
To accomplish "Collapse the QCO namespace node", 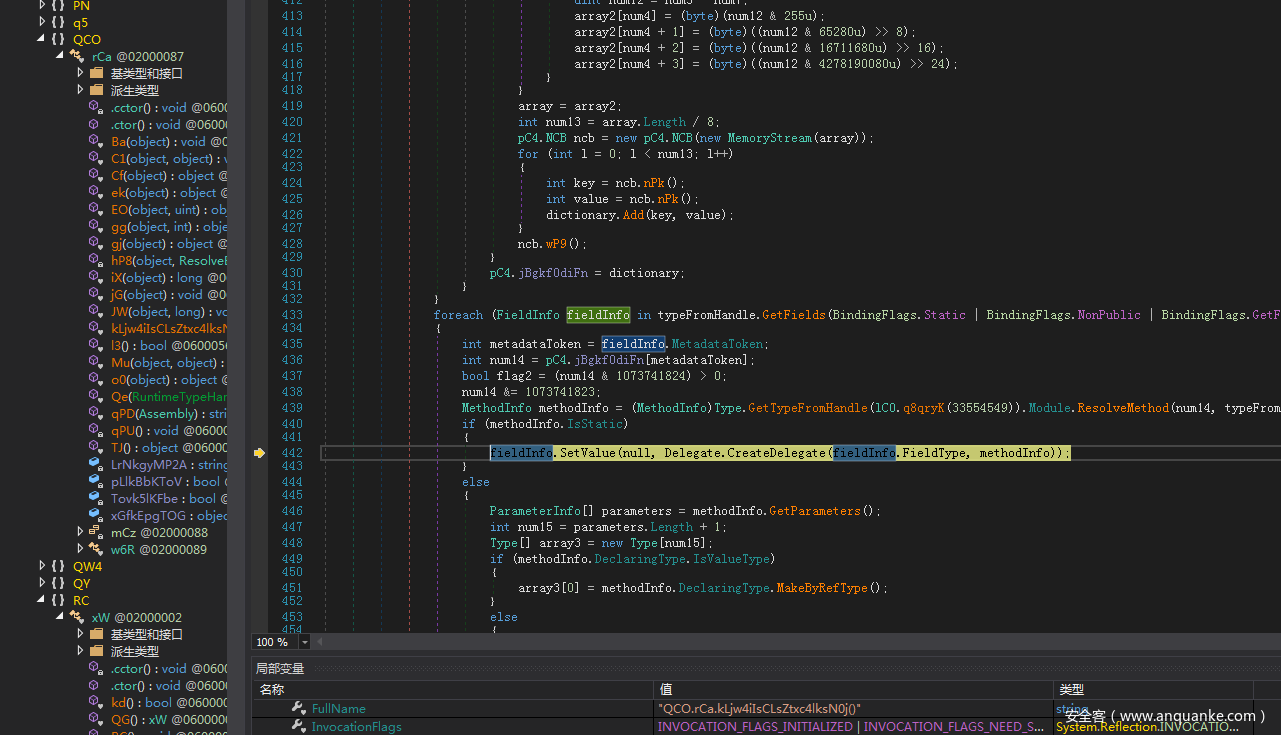I will click(x=41, y=40).
